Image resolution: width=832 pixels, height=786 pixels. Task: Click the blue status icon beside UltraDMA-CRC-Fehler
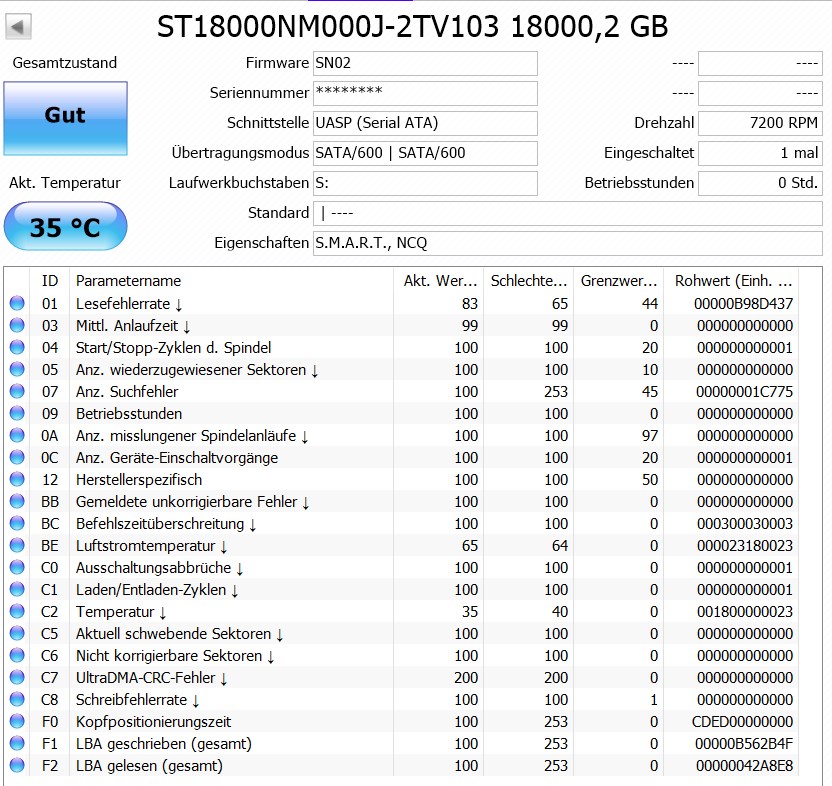tap(17, 678)
